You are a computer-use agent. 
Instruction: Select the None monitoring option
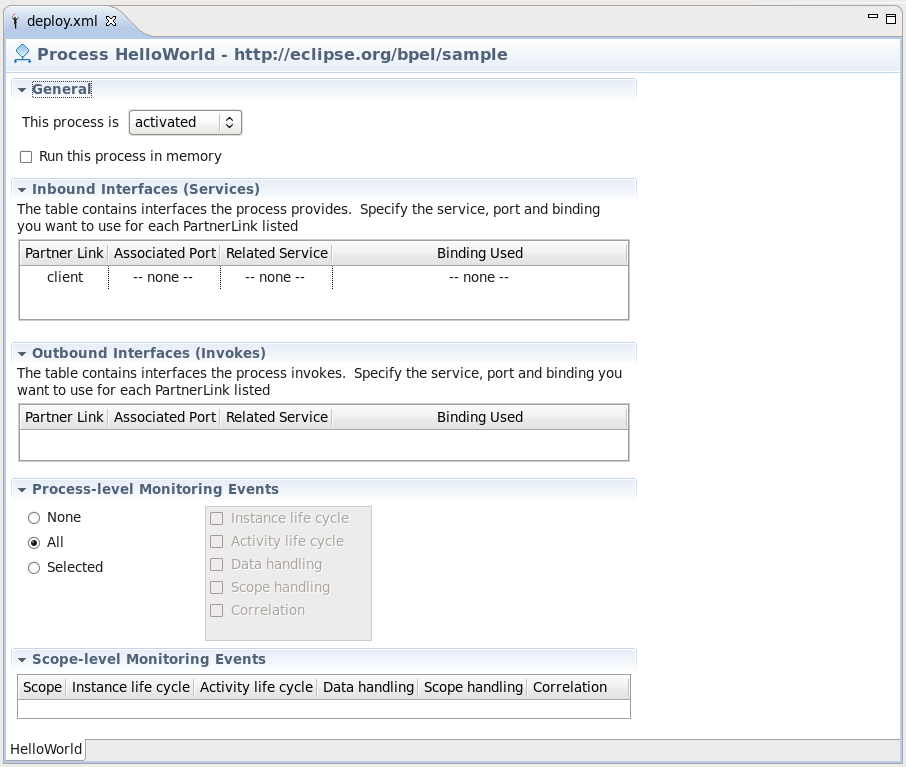tap(33, 517)
